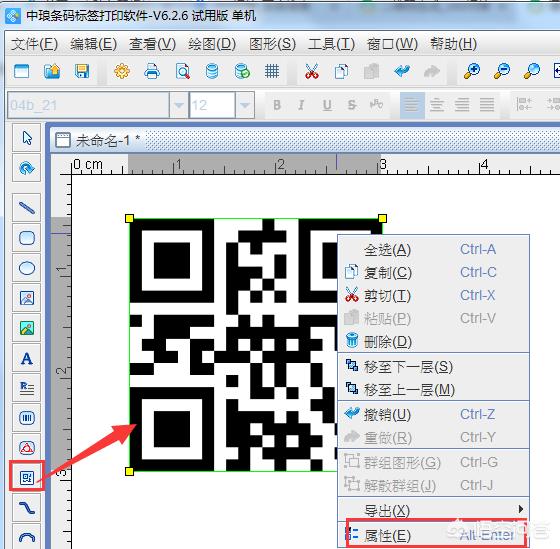
Task: Select the curve line tool
Action: 27,508
